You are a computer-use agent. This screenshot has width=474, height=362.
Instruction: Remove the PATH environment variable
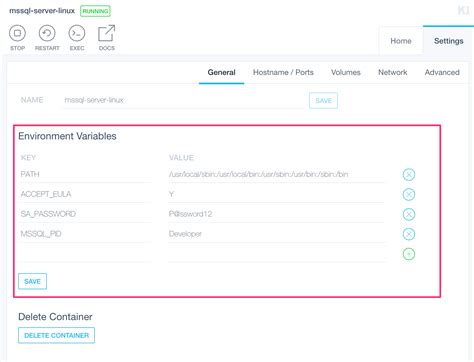409,174
